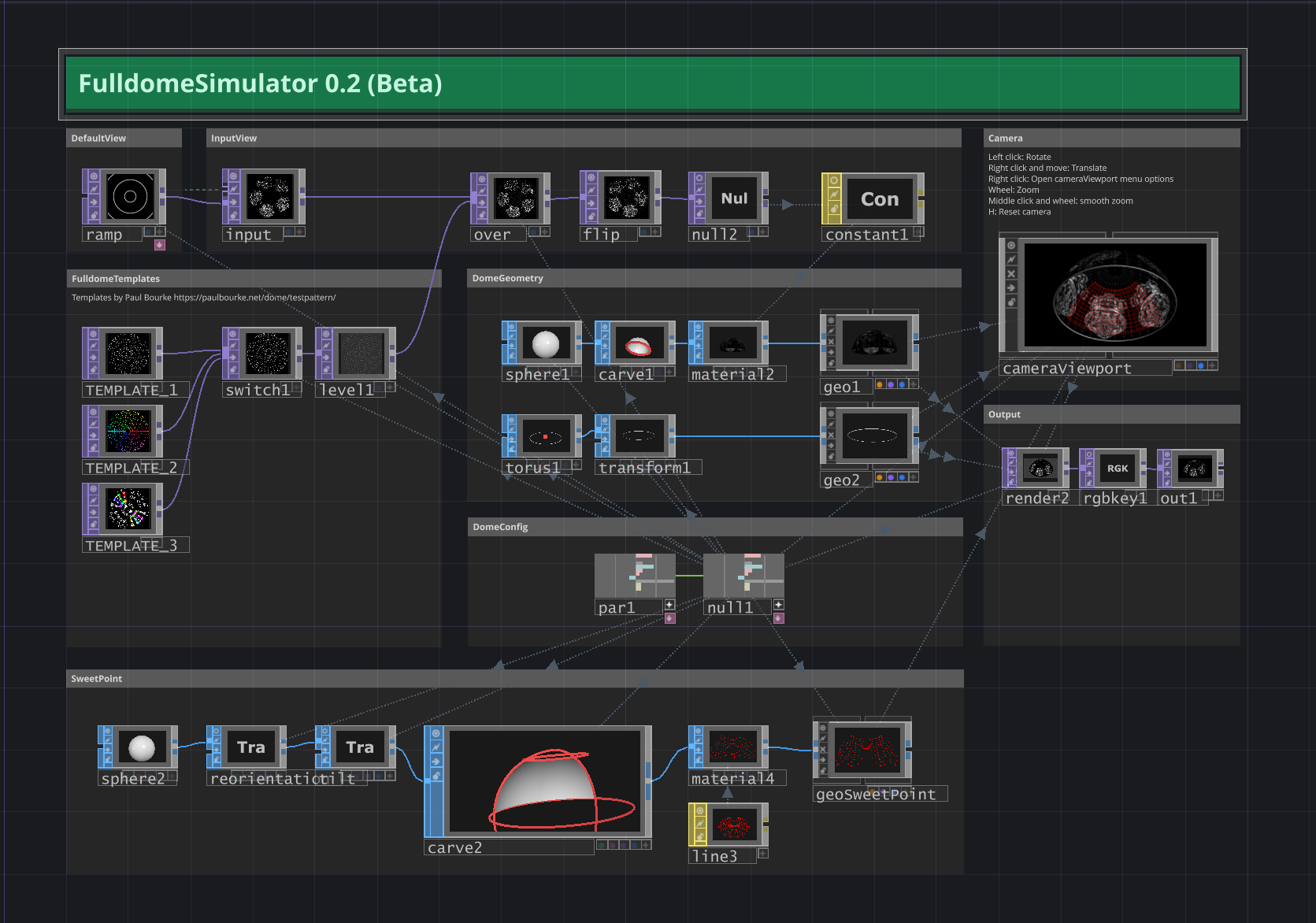Toggle plus viewer flag beside line3
Image resolution: width=1316 pixels, height=923 pixels.
[x=762, y=854]
